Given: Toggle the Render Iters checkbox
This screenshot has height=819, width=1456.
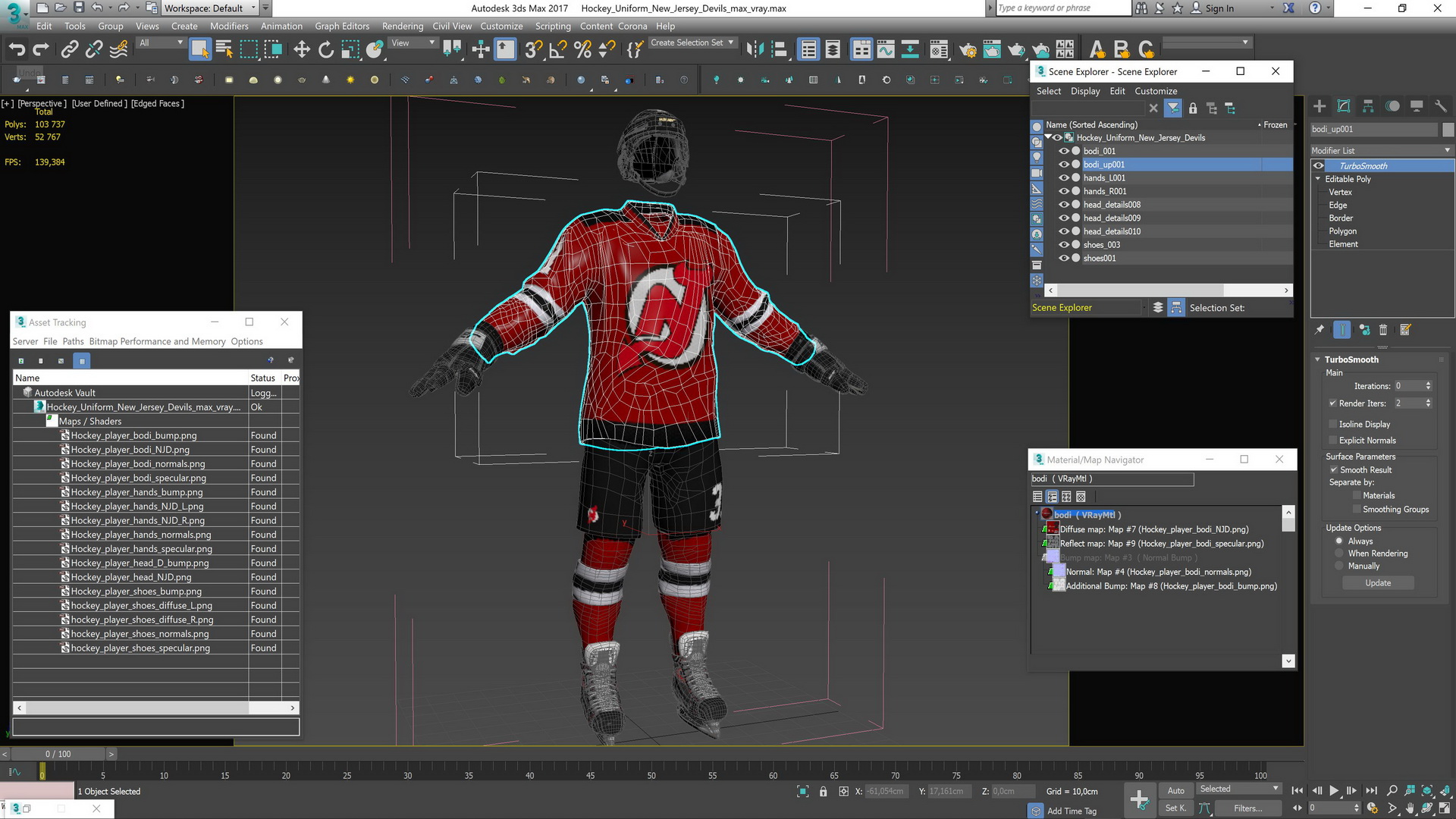Looking at the screenshot, I should click(x=1332, y=403).
